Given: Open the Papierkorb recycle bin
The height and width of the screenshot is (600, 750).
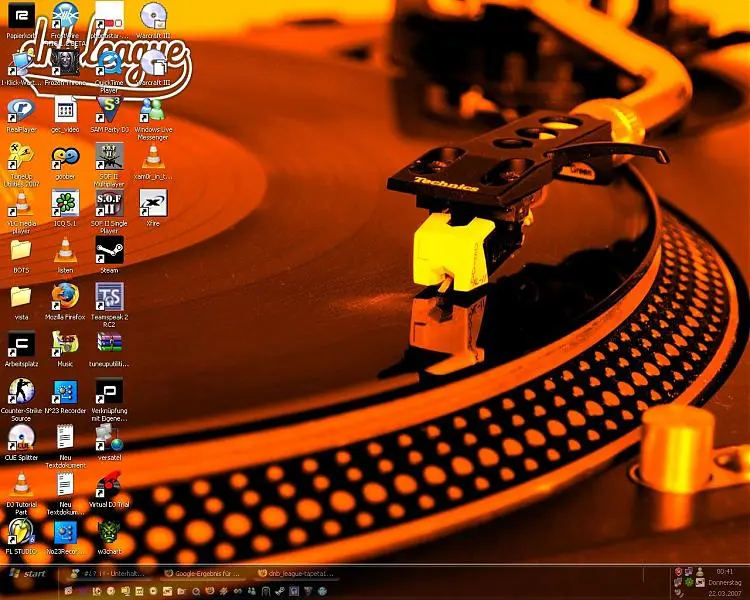Looking at the screenshot, I should pos(21,16).
